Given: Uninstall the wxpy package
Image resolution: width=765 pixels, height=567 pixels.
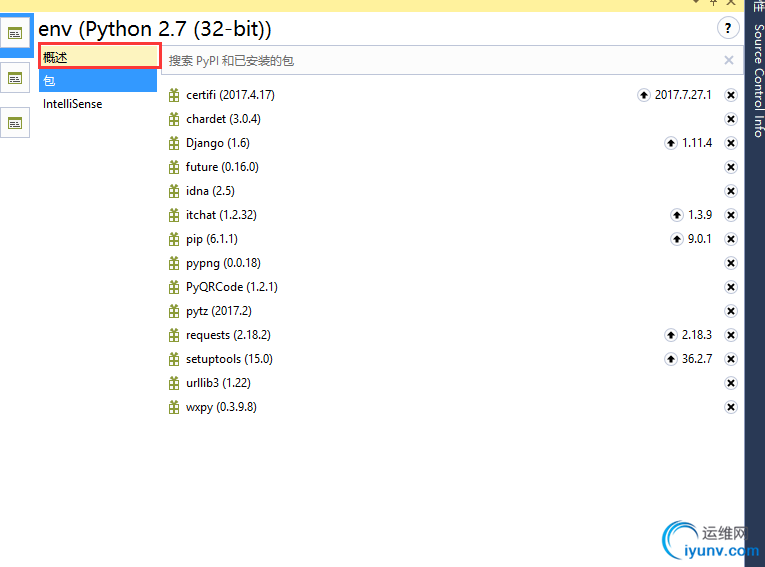Looking at the screenshot, I should (x=730, y=407).
